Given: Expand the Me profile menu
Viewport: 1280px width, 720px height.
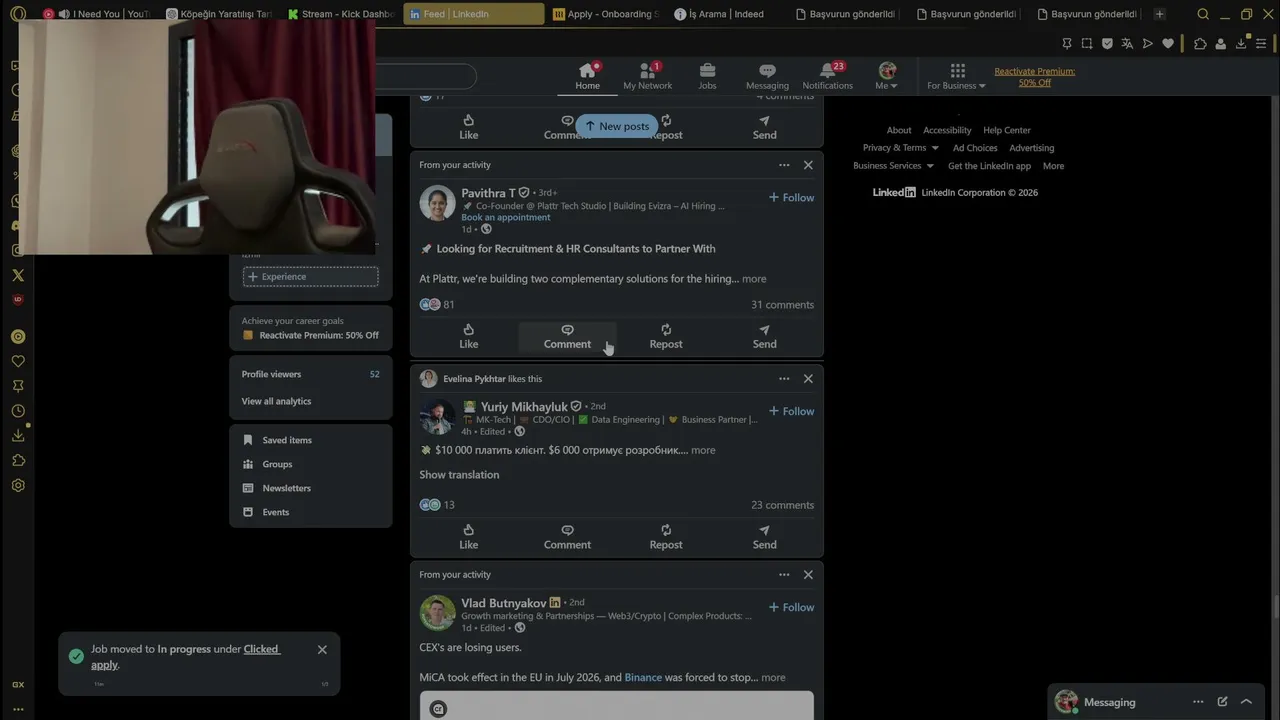Looking at the screenshot, I should (x=887, y=76).
